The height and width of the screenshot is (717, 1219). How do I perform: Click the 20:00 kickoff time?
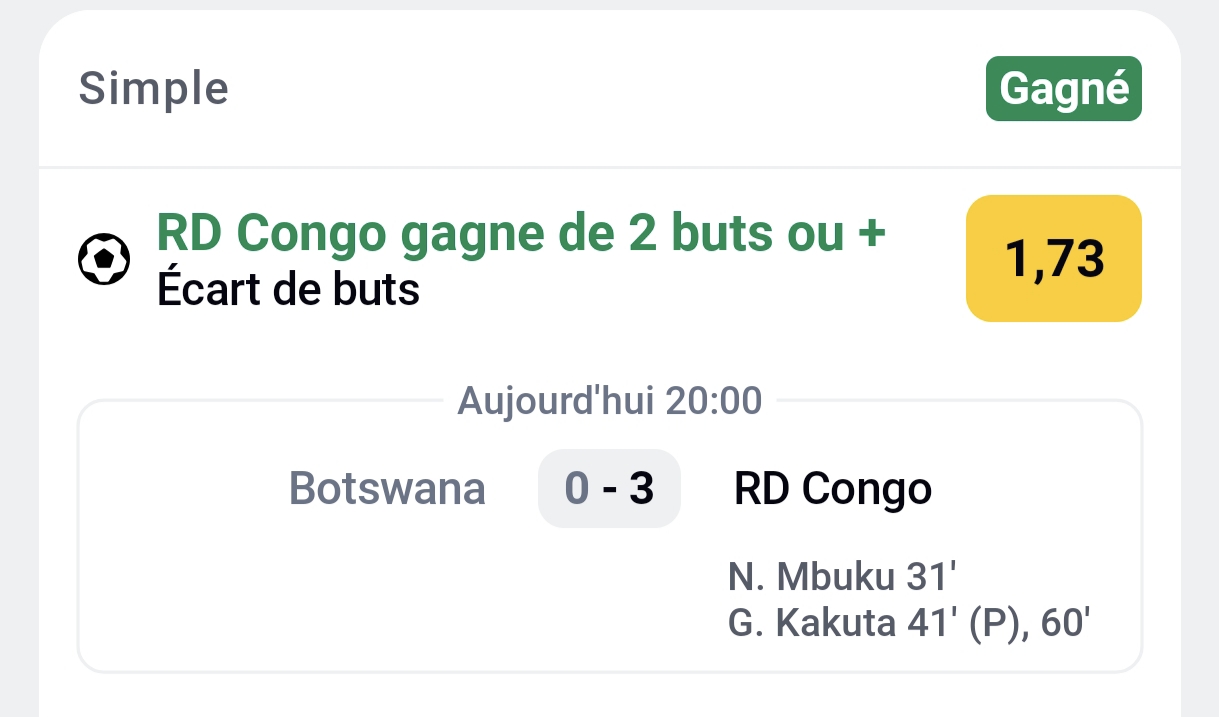(x=714, y=401)
